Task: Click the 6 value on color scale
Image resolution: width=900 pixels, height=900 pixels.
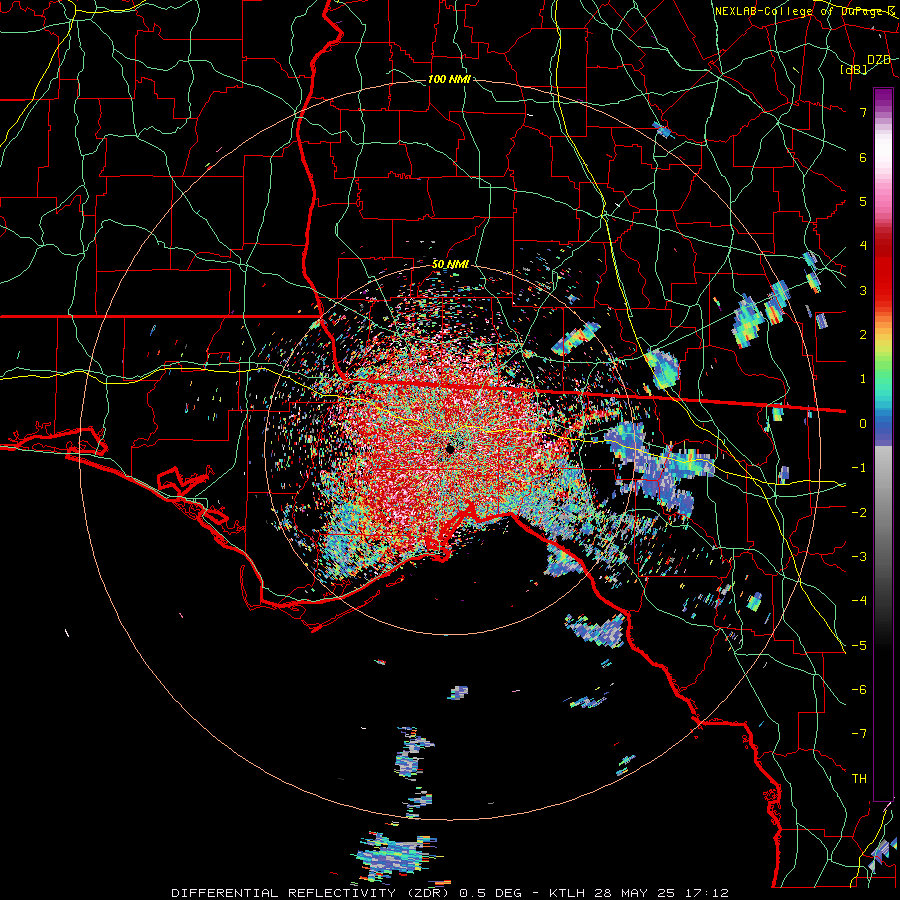Action: point(863,157)
